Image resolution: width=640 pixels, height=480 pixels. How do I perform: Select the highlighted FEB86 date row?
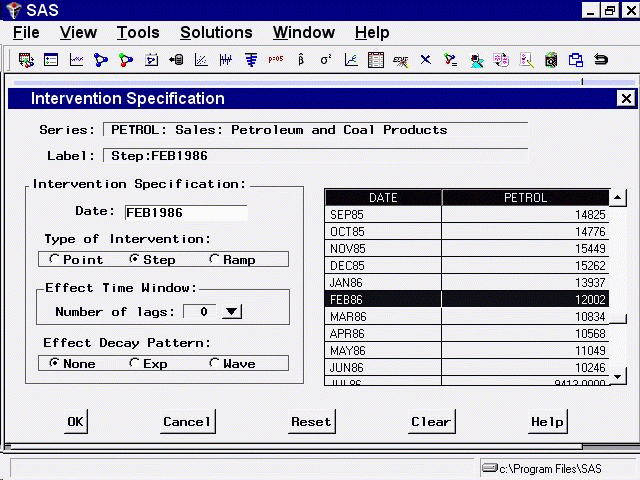click(x=466, y=299)
